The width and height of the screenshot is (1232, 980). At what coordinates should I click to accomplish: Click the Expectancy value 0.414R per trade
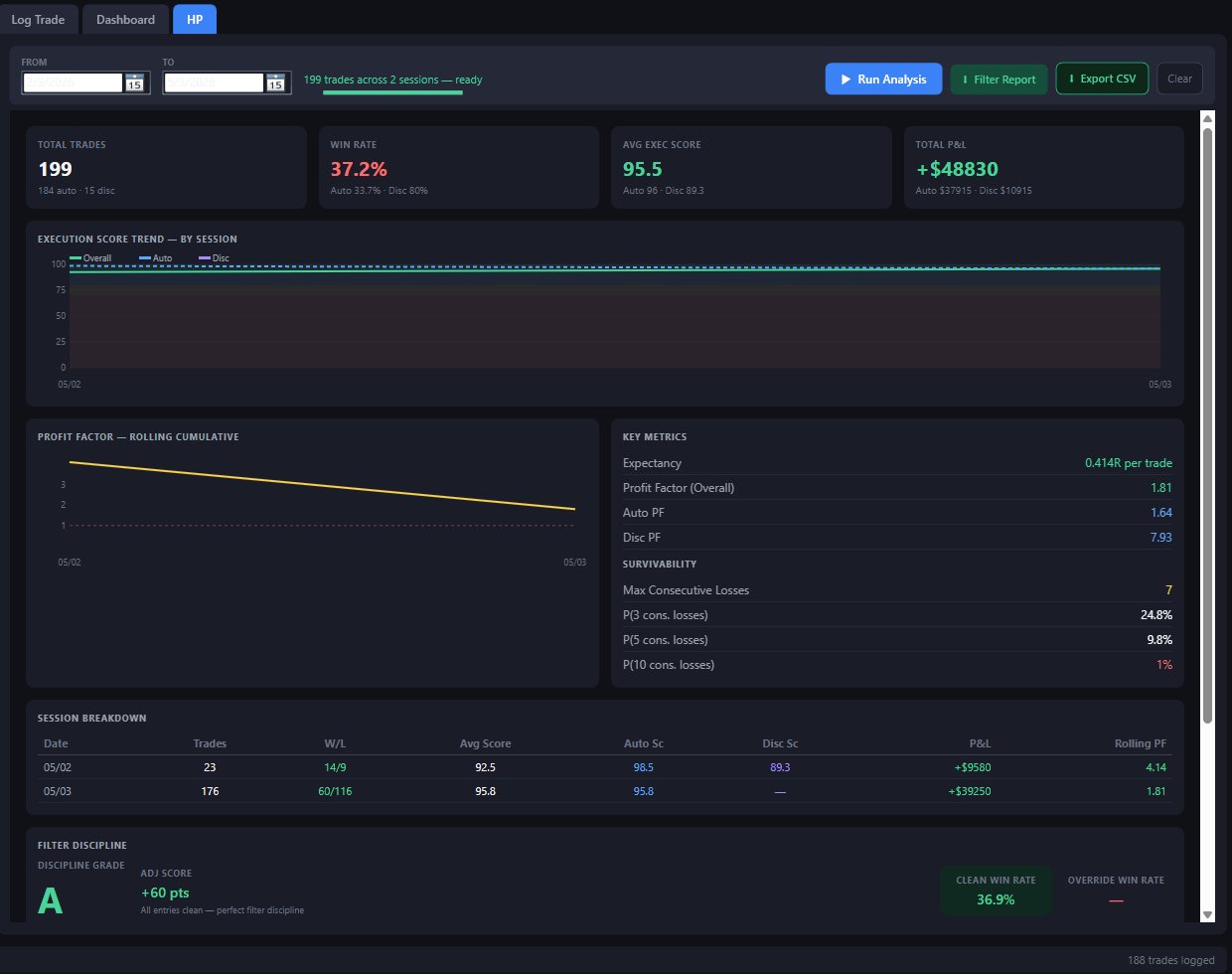tap(1128, 463)
